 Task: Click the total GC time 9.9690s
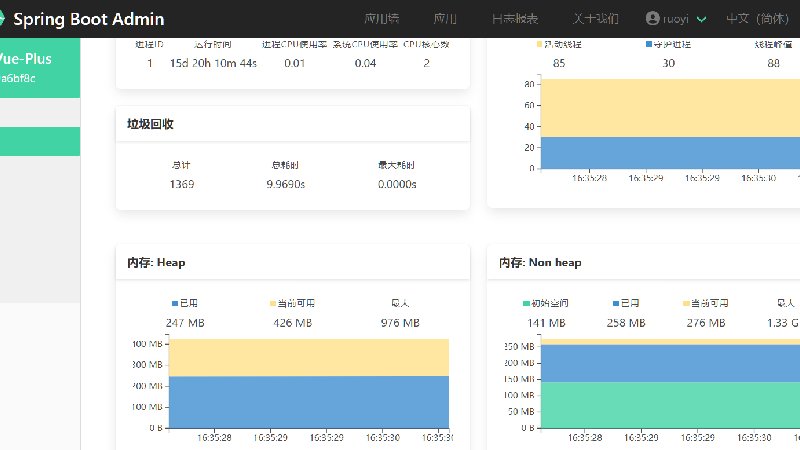tap(285, 184)
